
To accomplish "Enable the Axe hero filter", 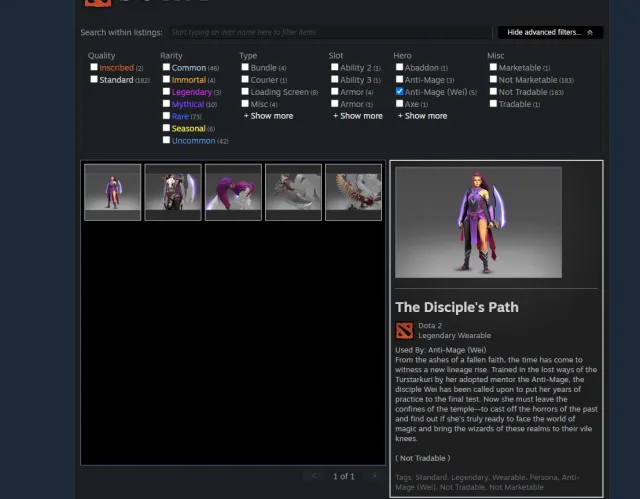I will pos(400,104).
